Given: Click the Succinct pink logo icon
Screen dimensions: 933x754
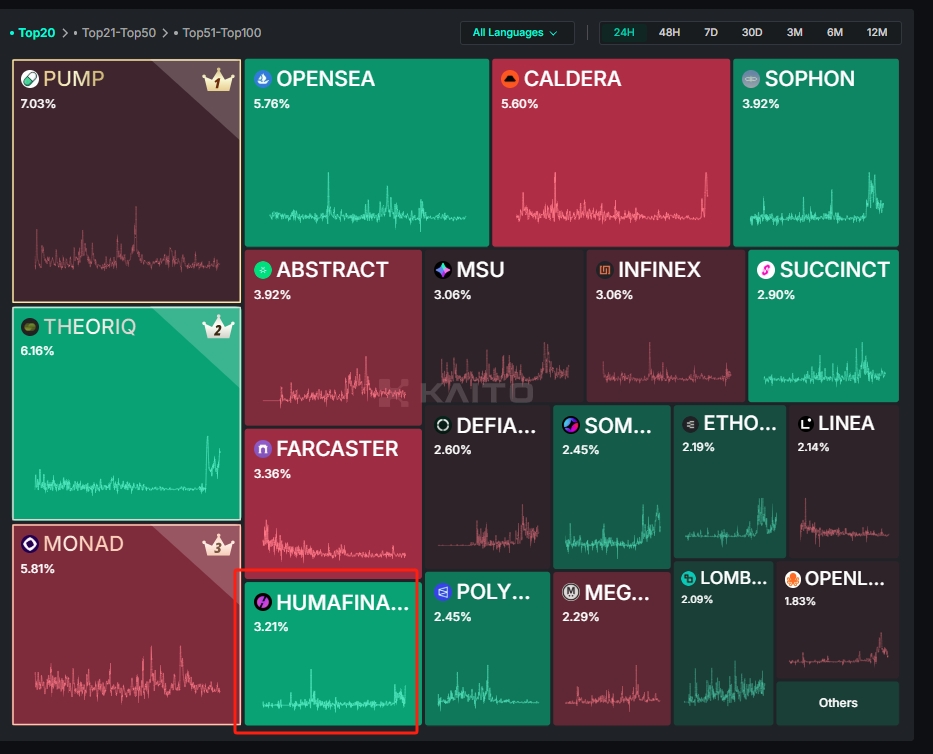Looking at the screenshot, I should [x=766, y=270].
